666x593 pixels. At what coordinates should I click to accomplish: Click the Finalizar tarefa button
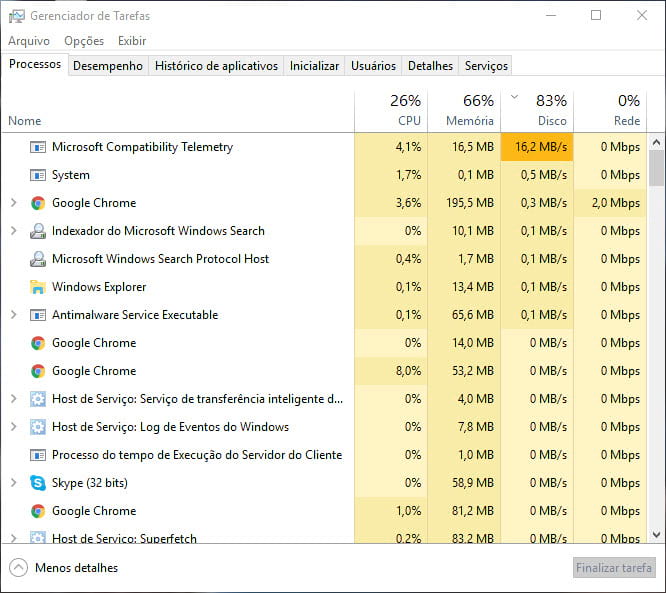tap(614, 568)
